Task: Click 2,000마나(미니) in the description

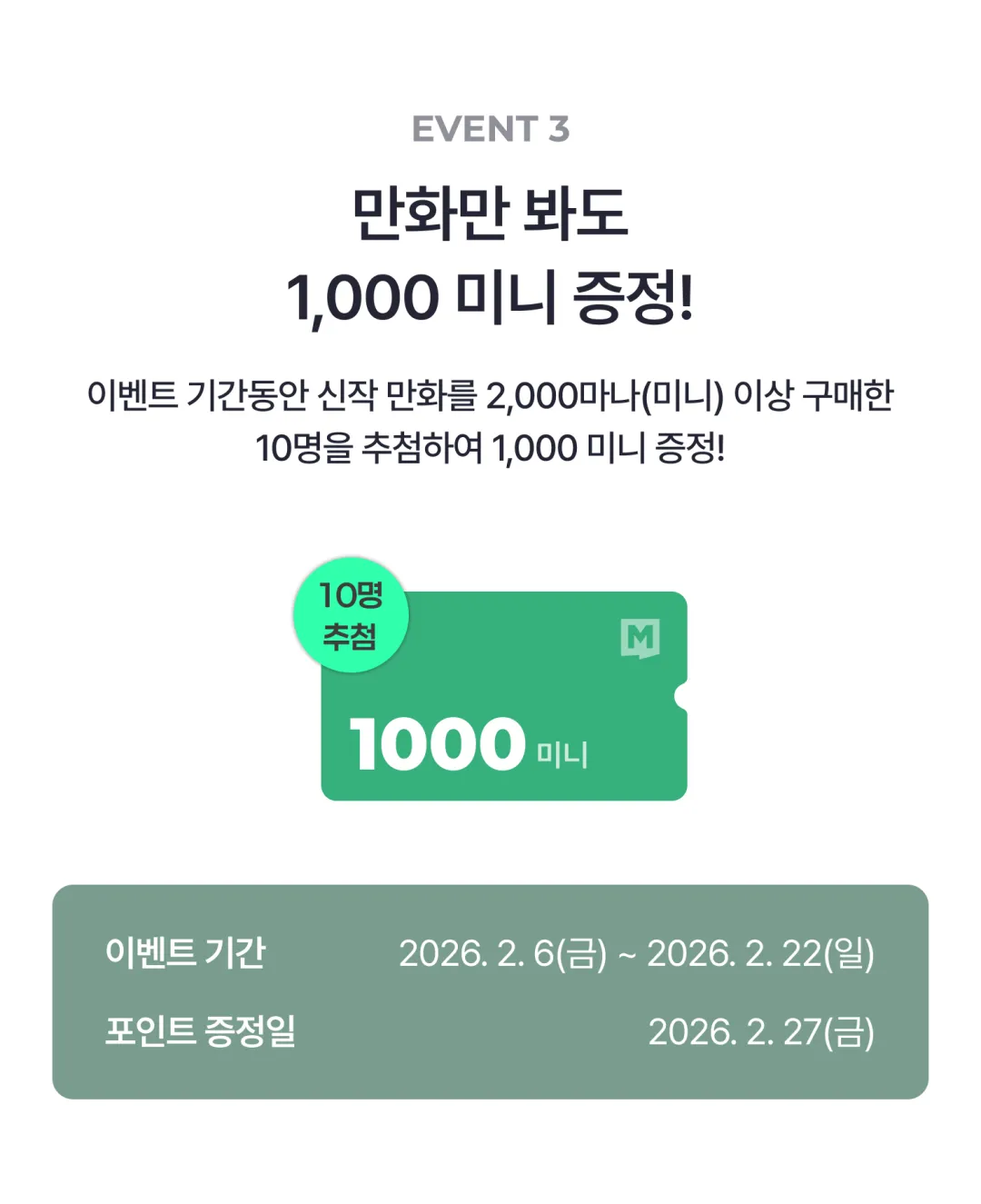Action: 604,396
